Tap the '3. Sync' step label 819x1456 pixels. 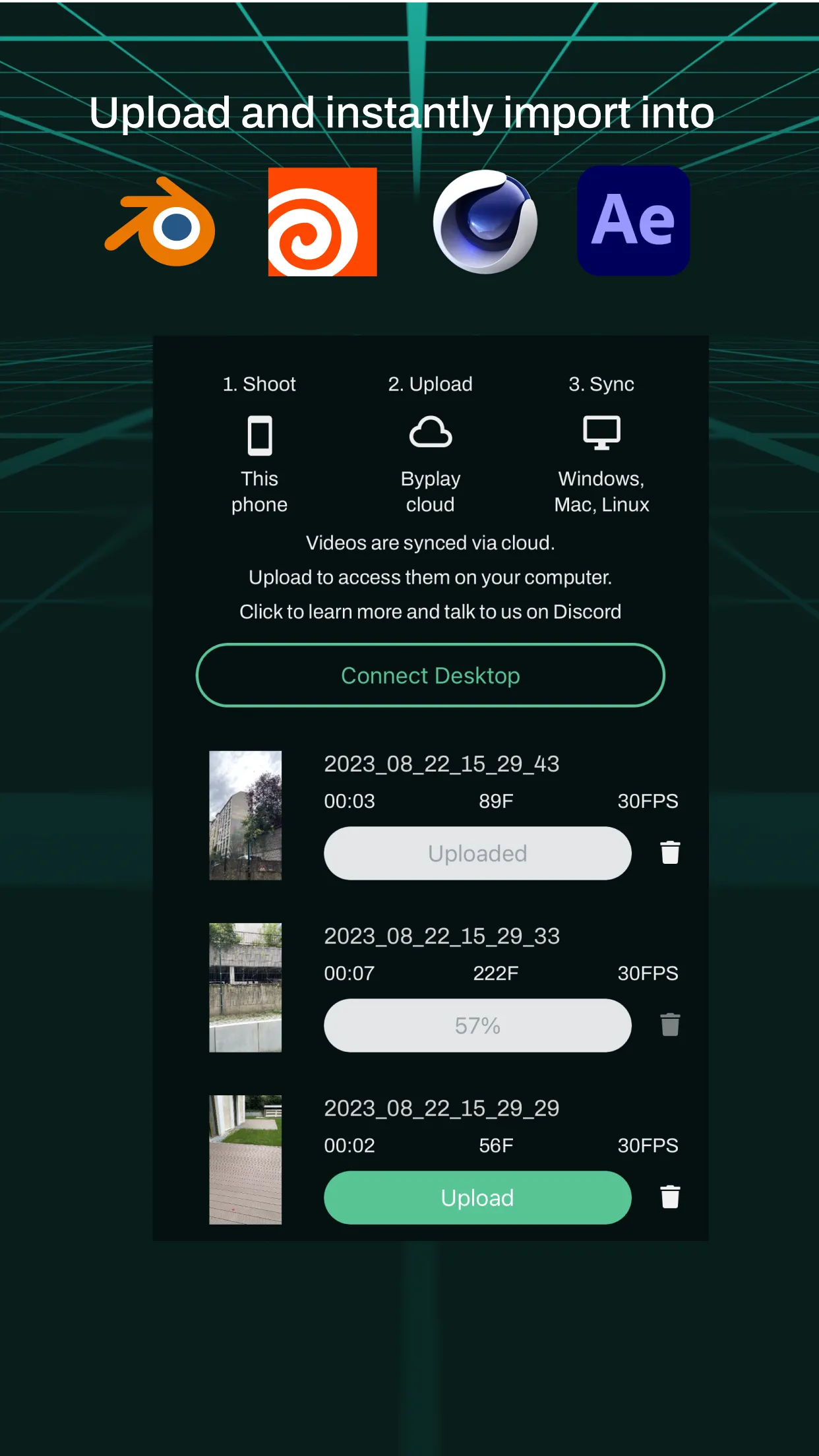[601, 384]
